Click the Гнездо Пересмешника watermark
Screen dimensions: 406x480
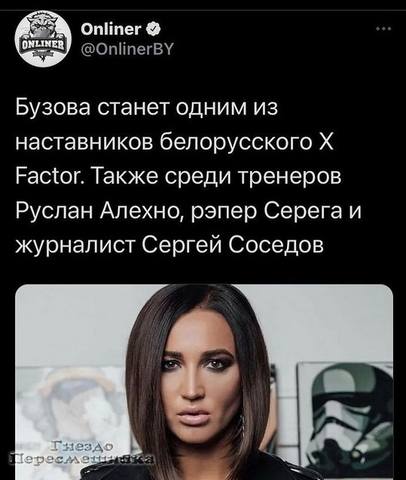tap(81, 453)
